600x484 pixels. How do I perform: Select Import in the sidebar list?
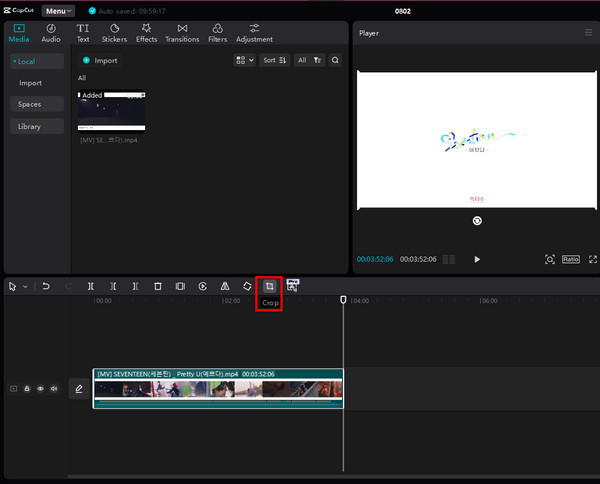[x=30, y=83]
